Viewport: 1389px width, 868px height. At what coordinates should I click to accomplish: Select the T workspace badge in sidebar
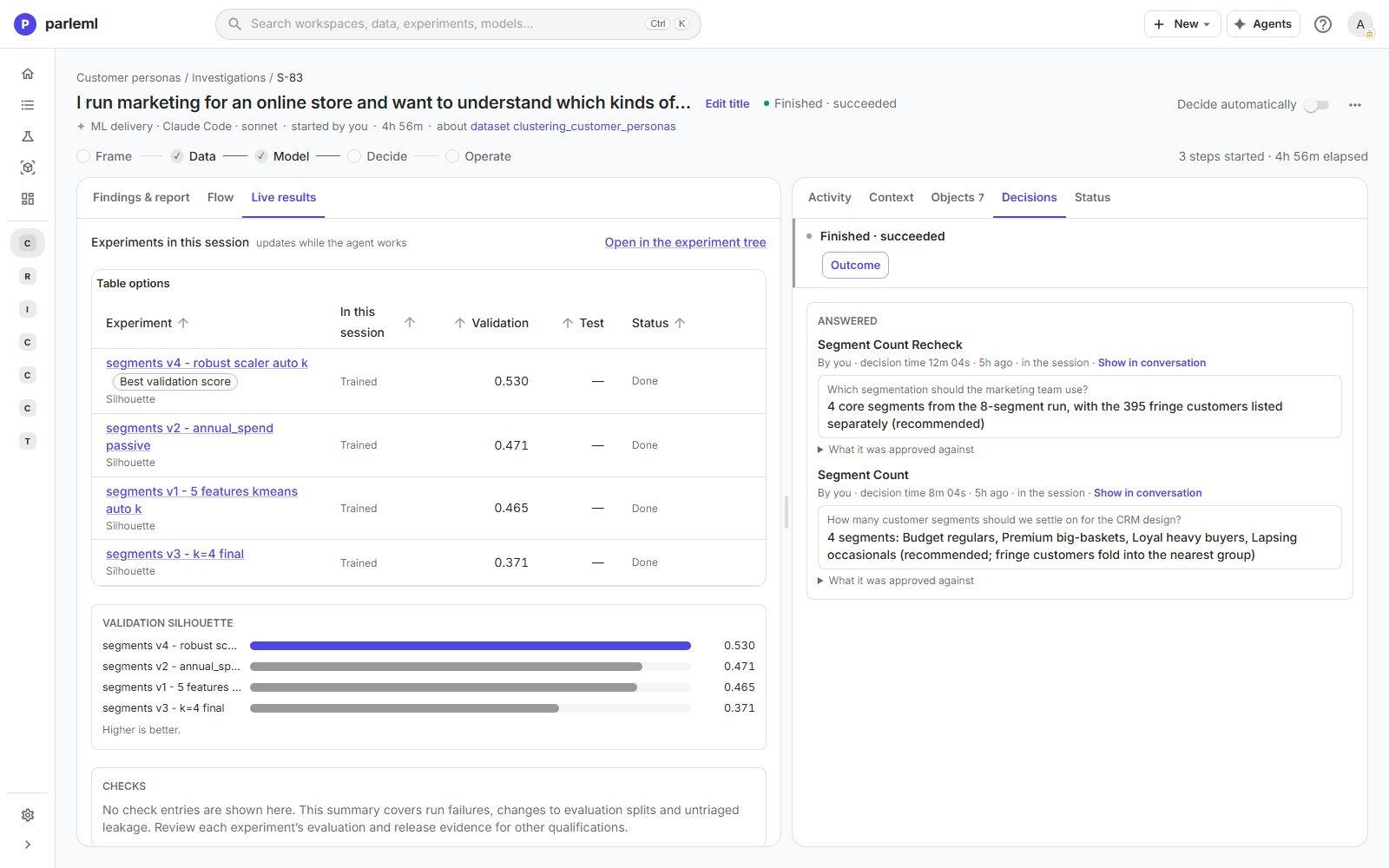(x=28, y=441)
